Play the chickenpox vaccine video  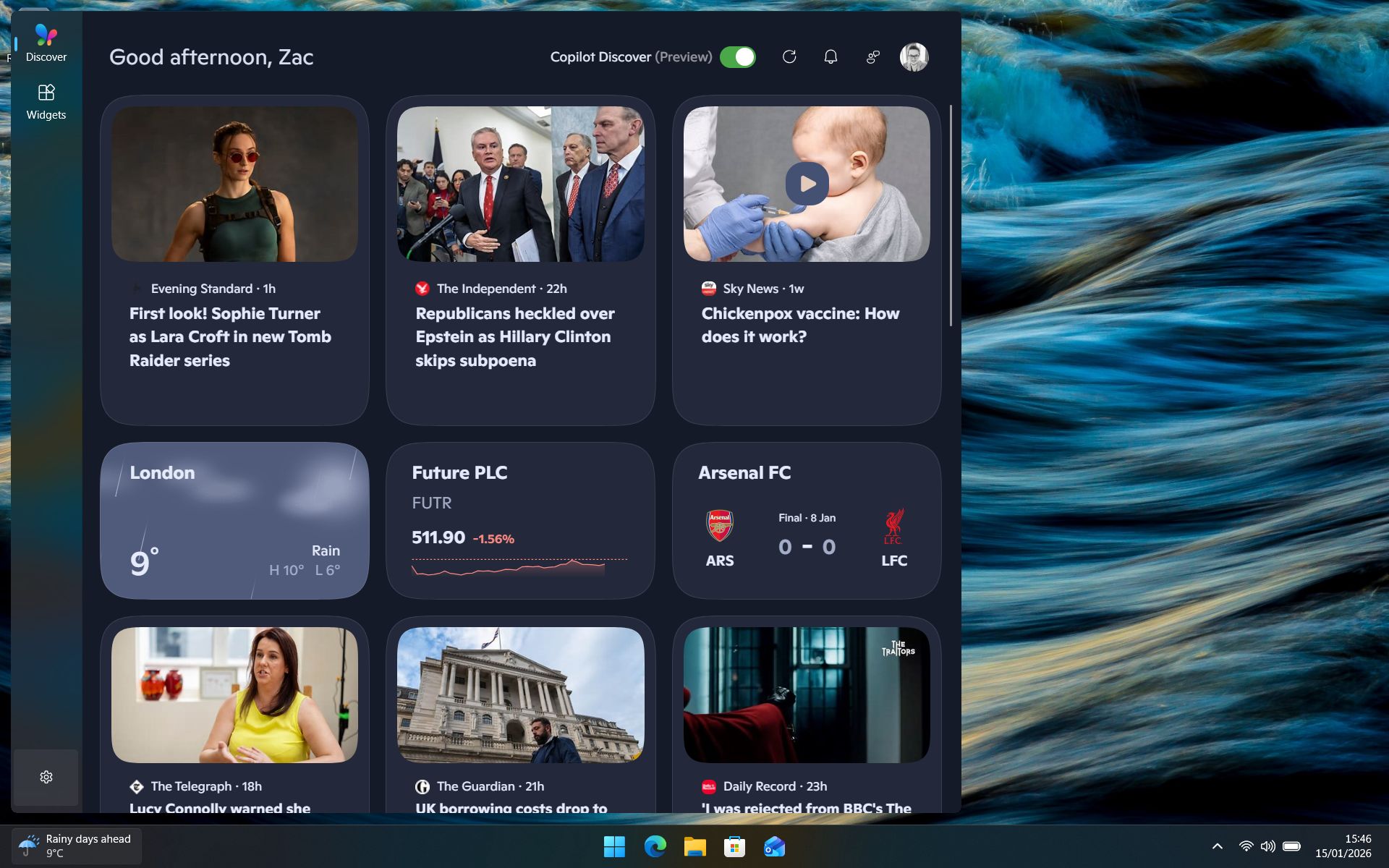807,184
